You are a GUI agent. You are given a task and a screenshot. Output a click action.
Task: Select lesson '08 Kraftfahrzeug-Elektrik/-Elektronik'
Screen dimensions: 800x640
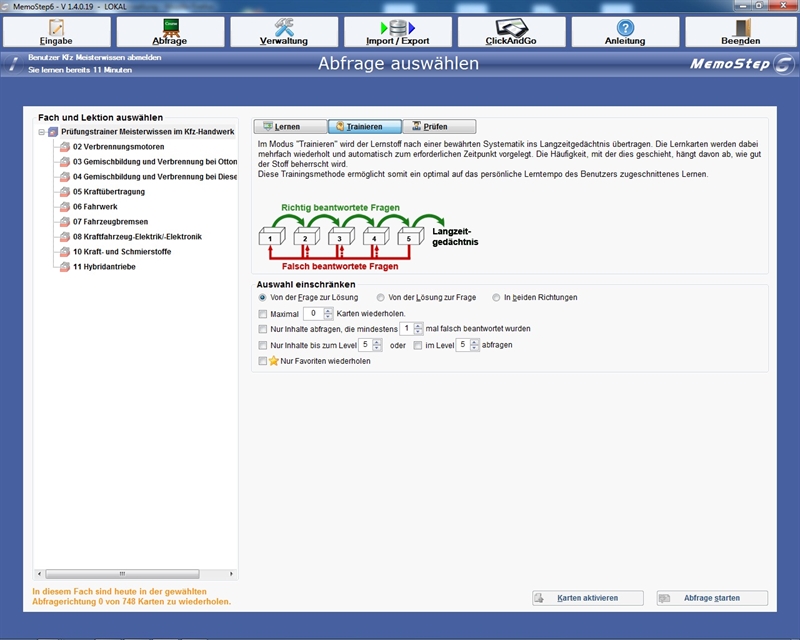[x=137, y=237]
